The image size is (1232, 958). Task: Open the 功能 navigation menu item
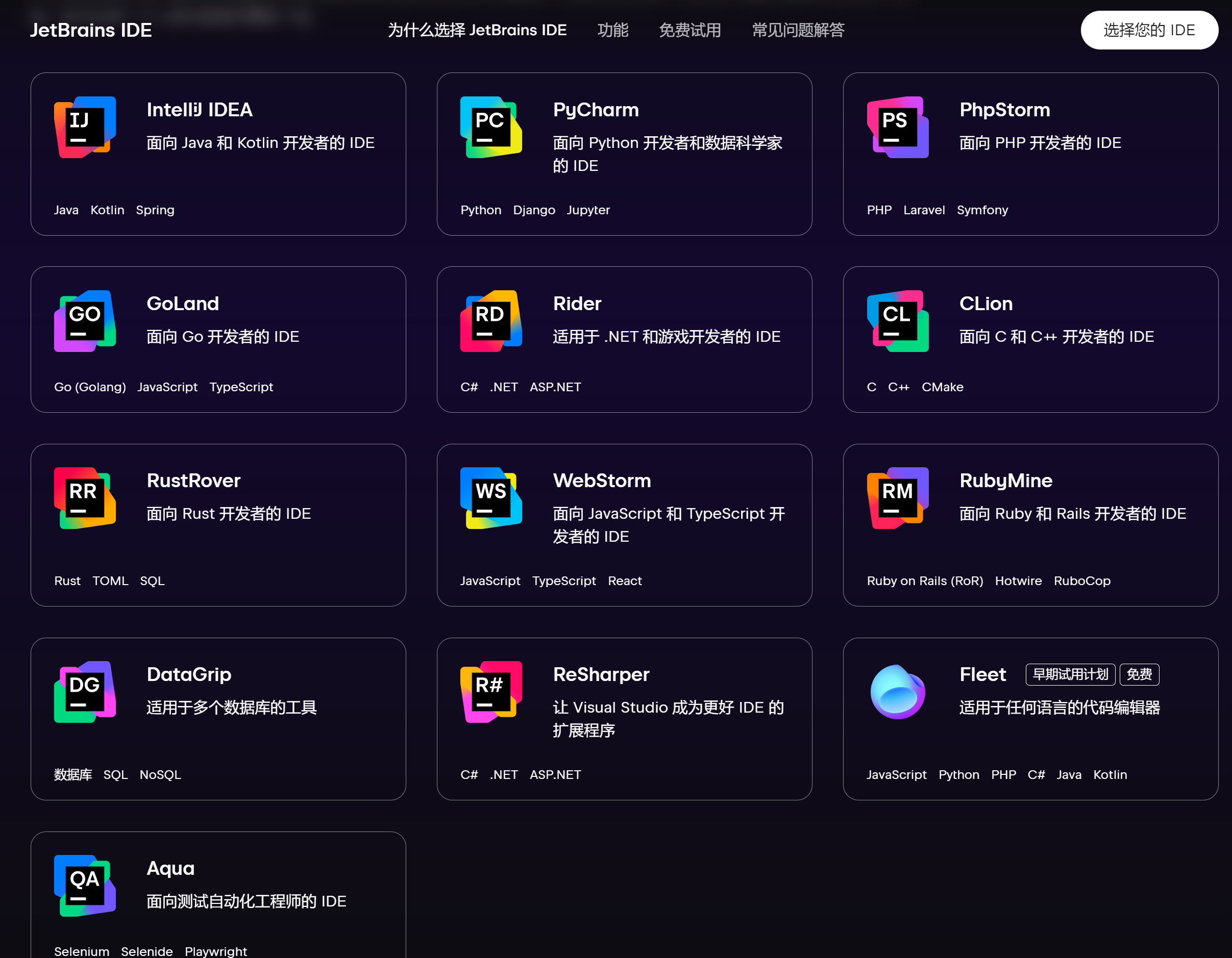click(x=612, y=30)
